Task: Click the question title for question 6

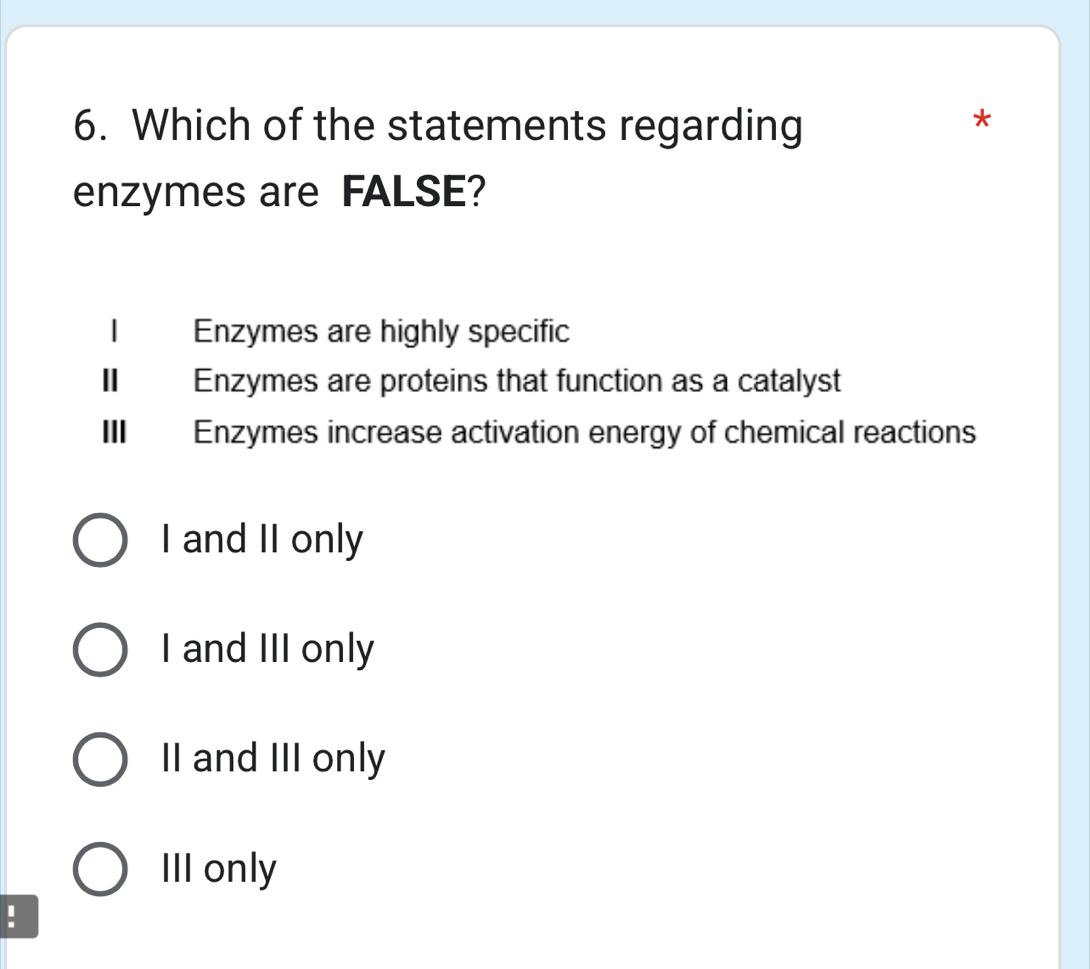Action: coord(436,125)
